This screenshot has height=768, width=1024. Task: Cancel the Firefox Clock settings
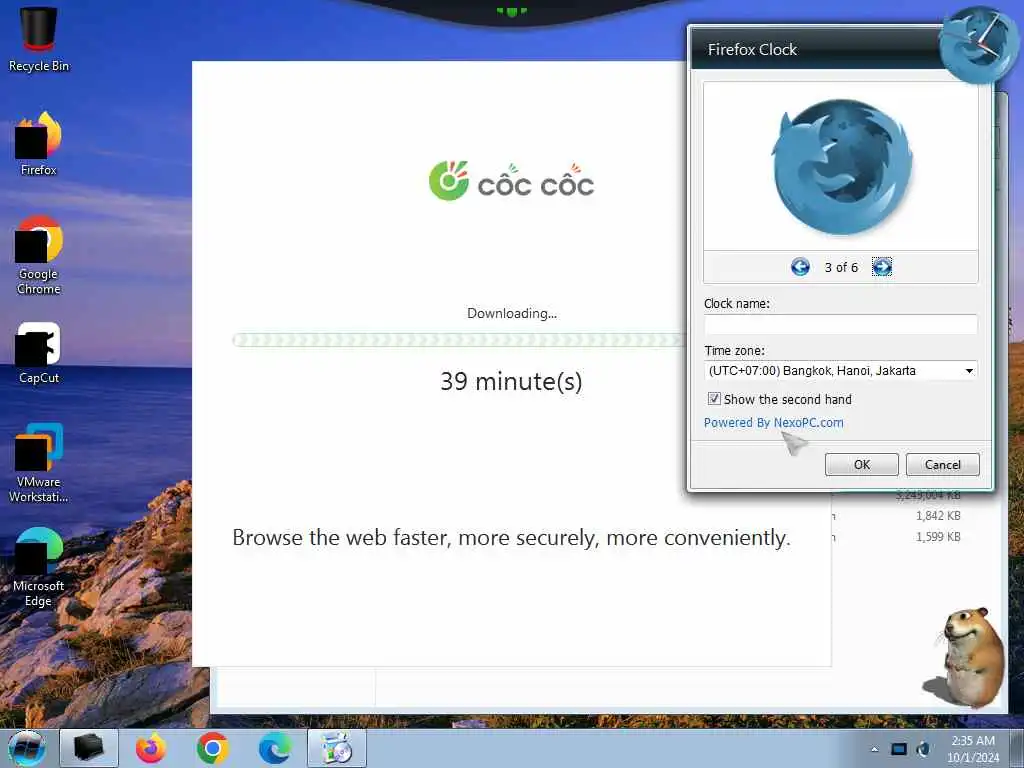pos(942,464)
